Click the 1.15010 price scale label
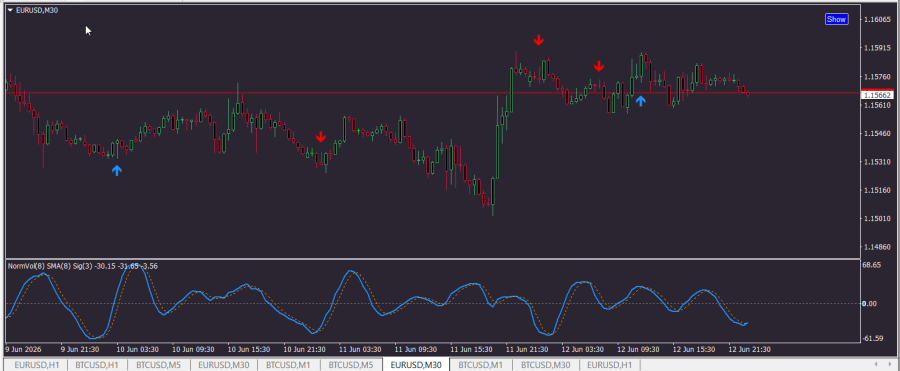Image resolution: width=900 pixels, height=371 pixels. (x=878, y=219)
